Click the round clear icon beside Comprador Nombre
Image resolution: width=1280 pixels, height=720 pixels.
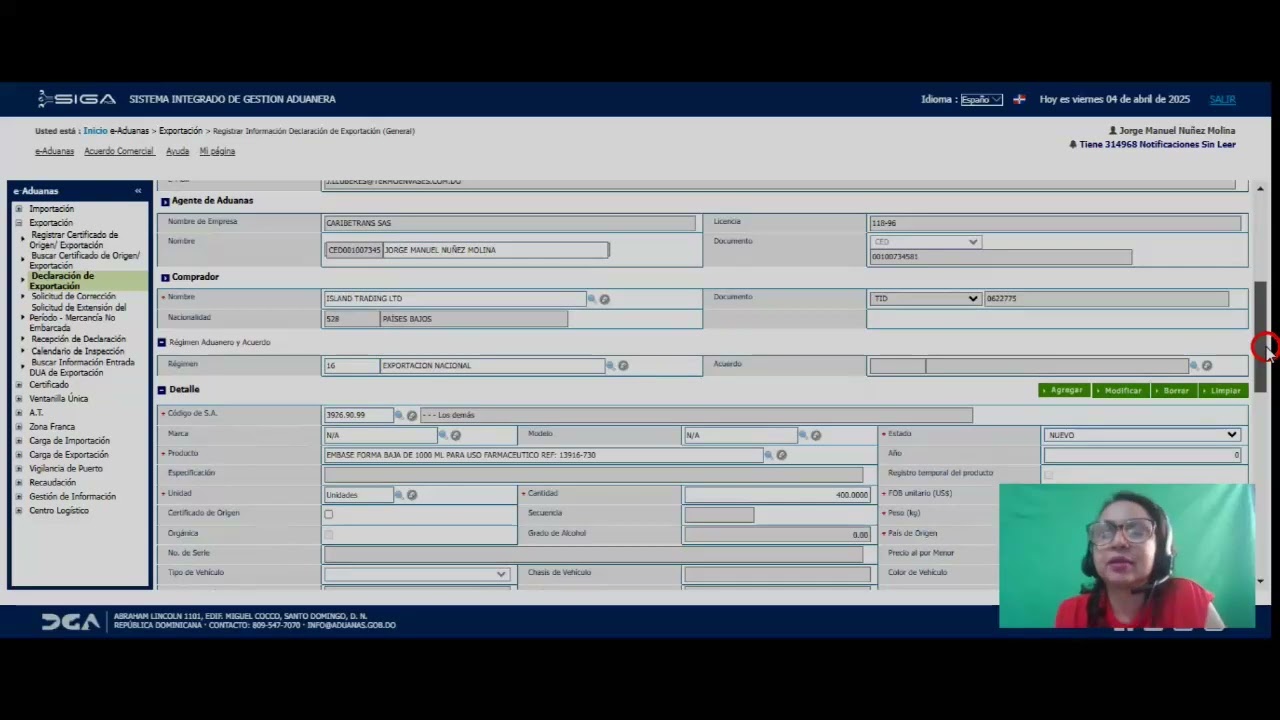point(605,299)
